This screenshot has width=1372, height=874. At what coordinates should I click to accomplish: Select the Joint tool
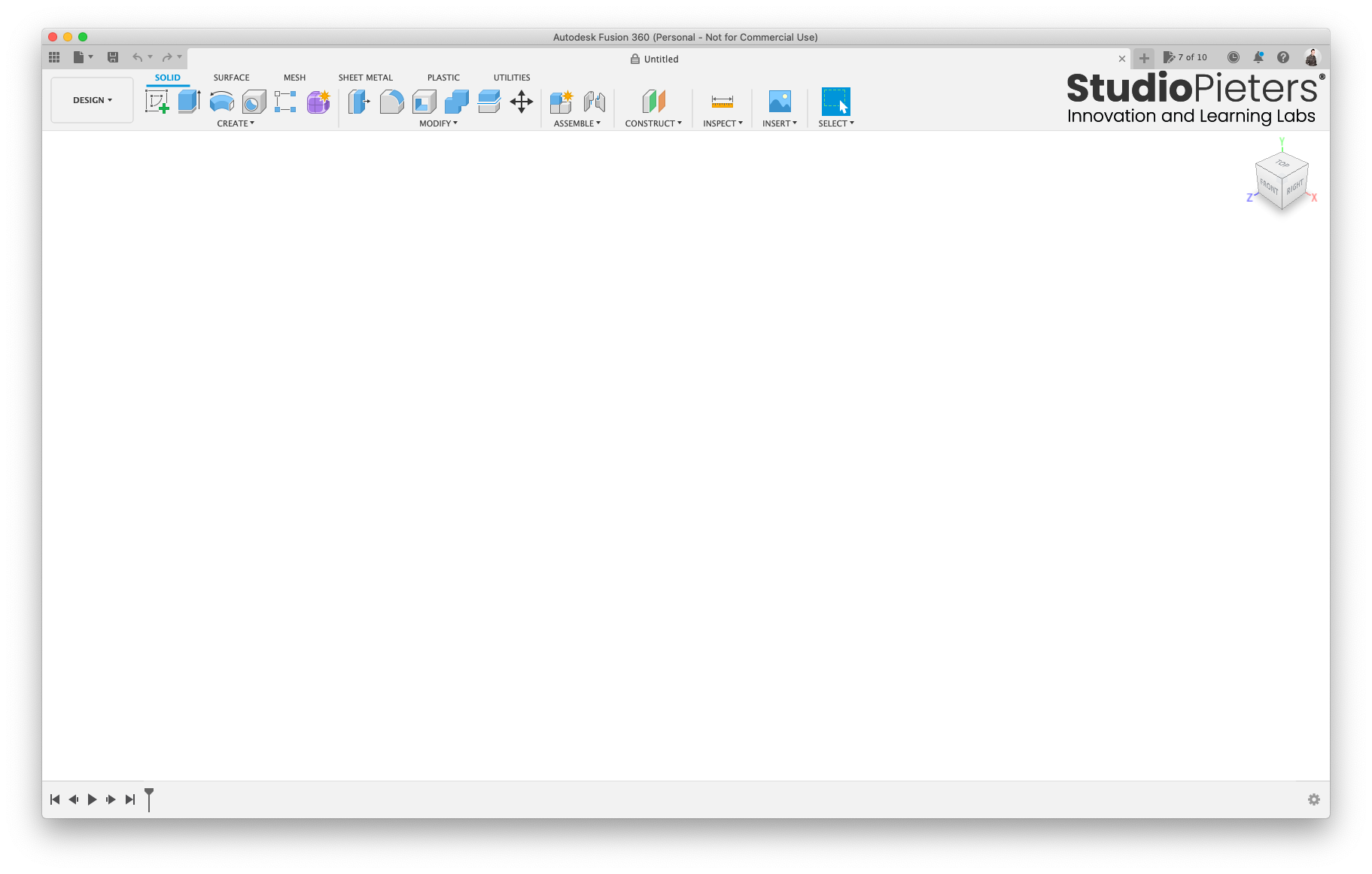594,102
